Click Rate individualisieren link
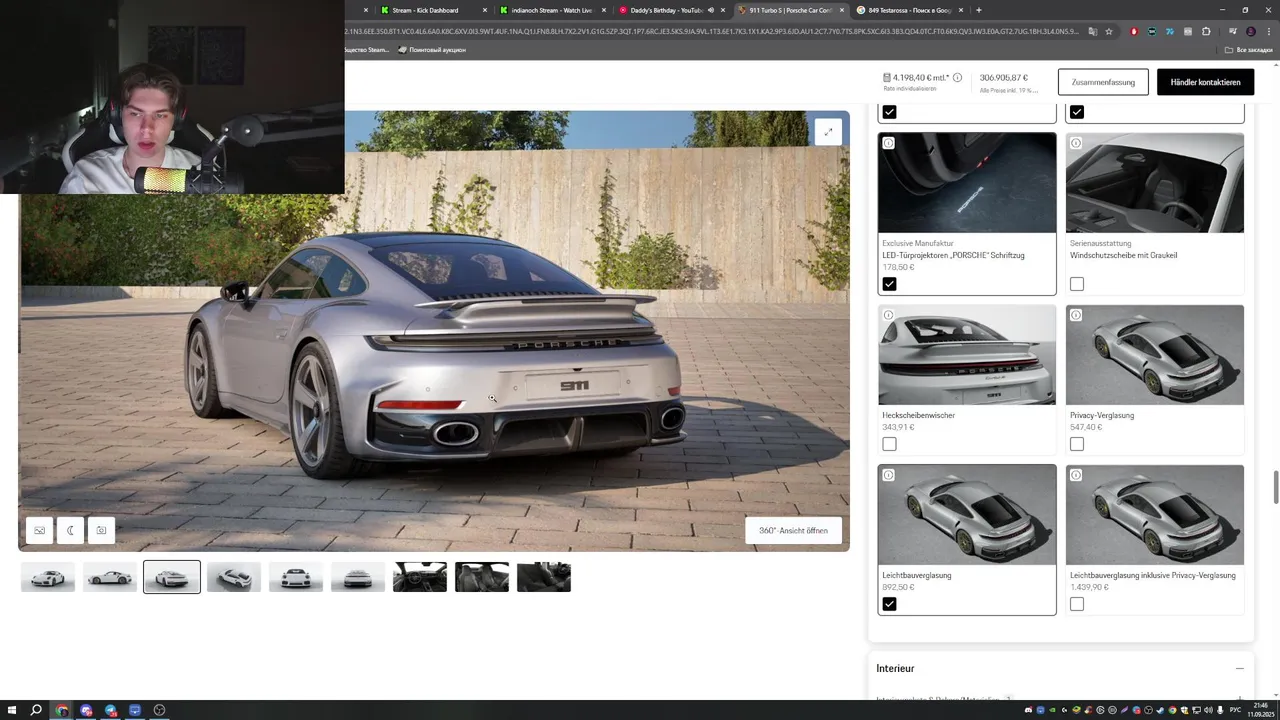1280x720 pixels. pyautogui.click(x=909, y=89)
